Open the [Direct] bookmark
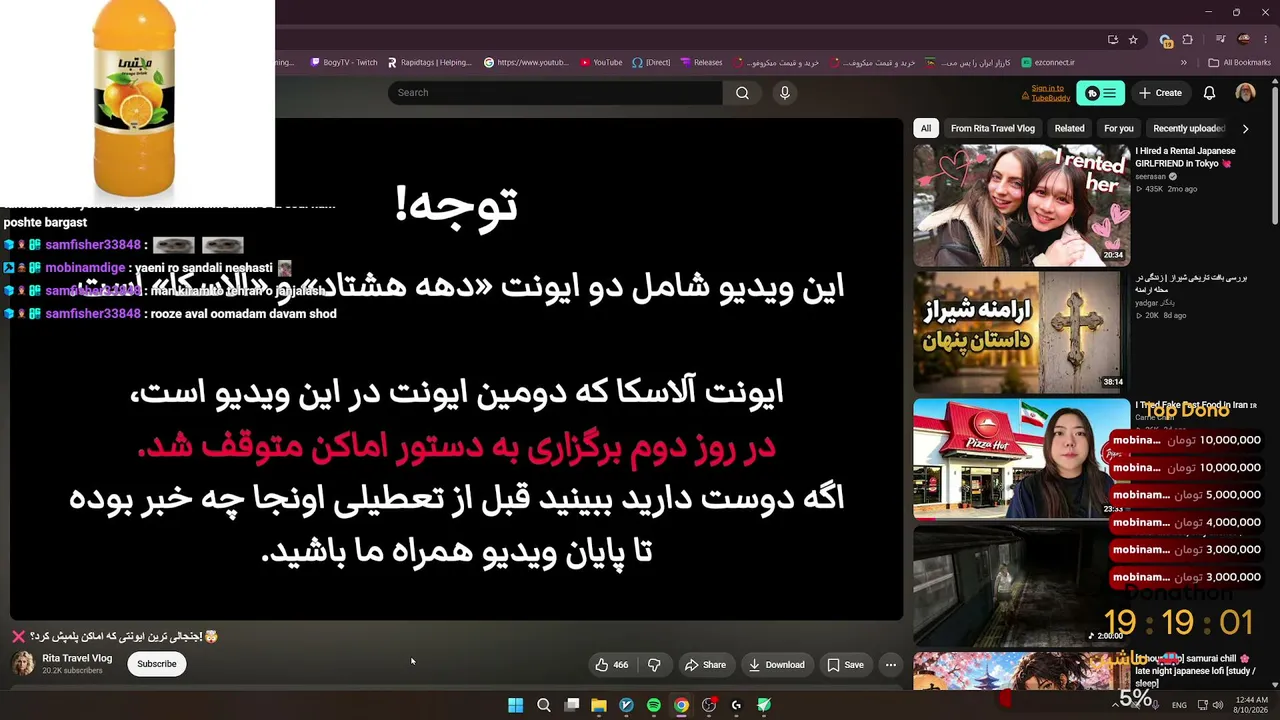This screenshot has width=1280, height=720. point(651,62)
